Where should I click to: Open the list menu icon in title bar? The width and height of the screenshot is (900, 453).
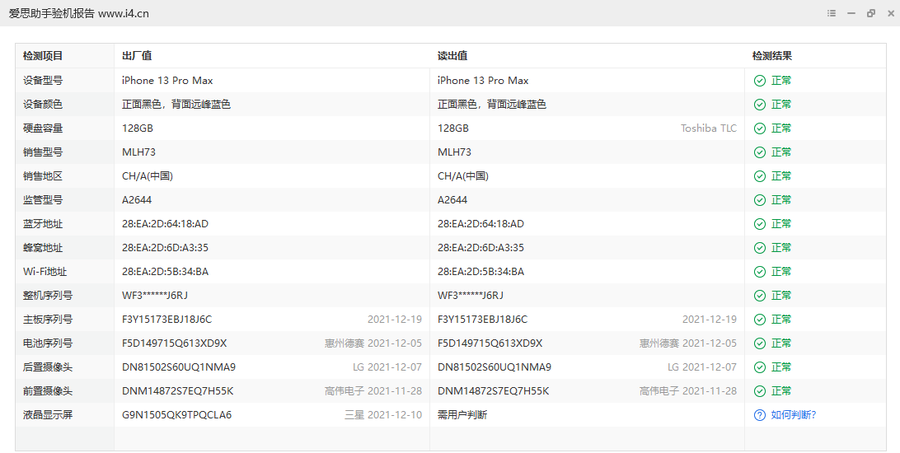(x=831, y=13)
